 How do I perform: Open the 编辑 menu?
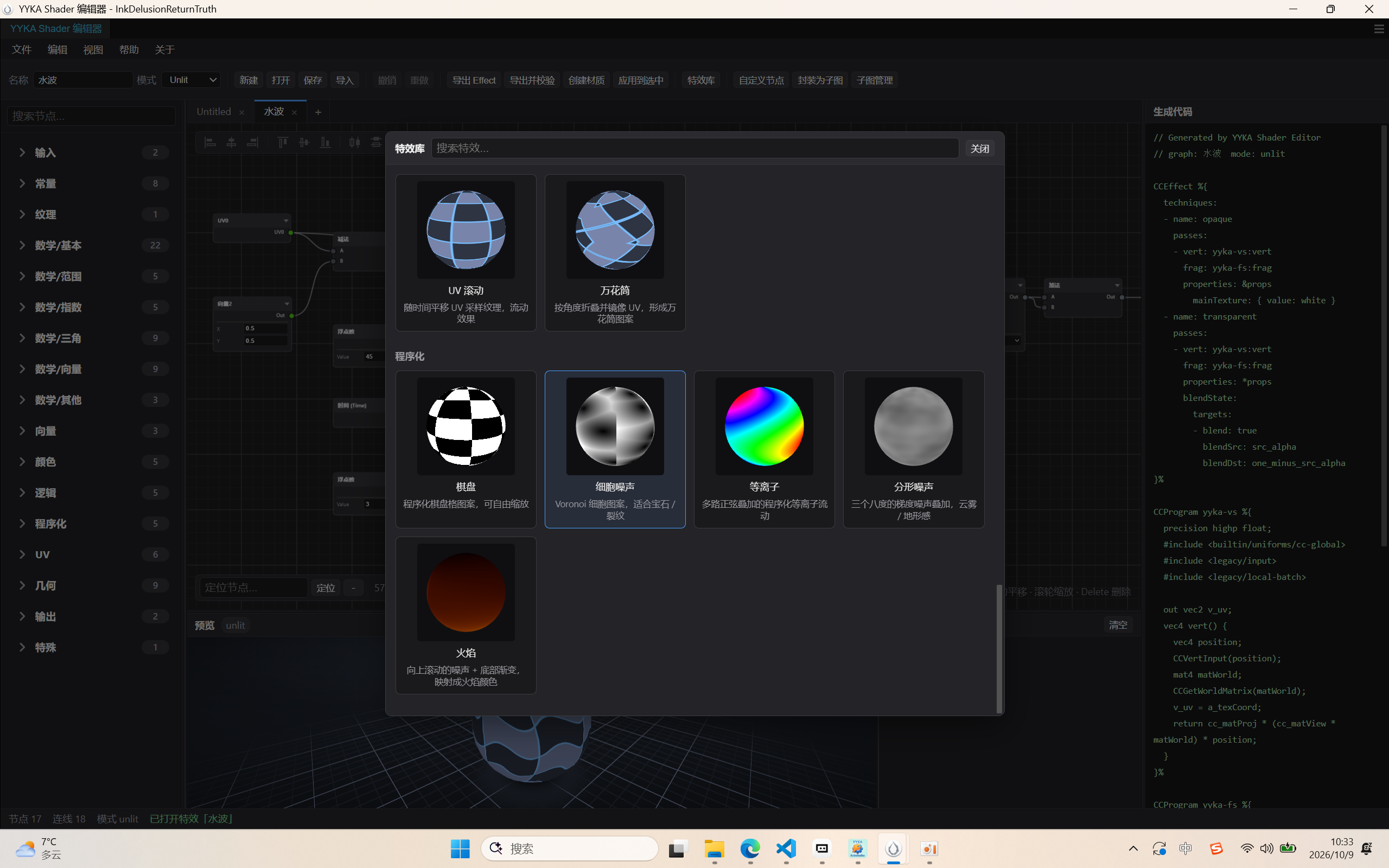58,49
